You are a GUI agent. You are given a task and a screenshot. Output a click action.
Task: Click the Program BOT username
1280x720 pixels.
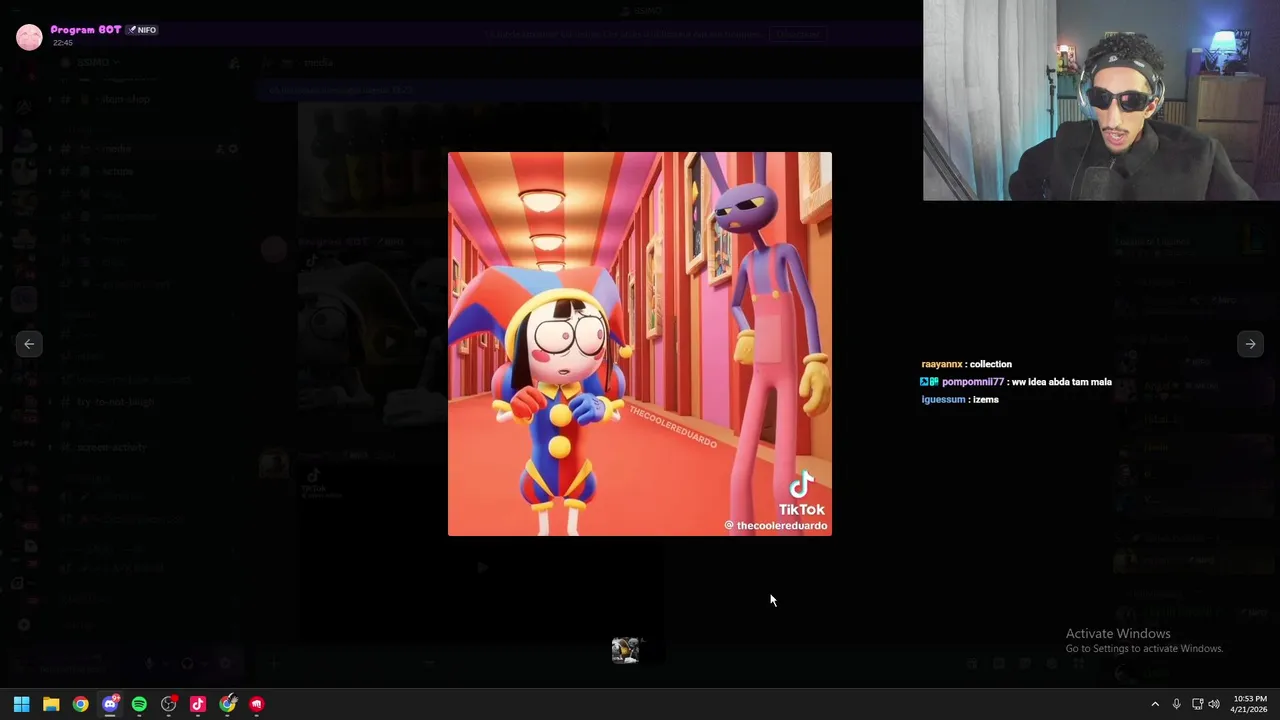[86, 30]
